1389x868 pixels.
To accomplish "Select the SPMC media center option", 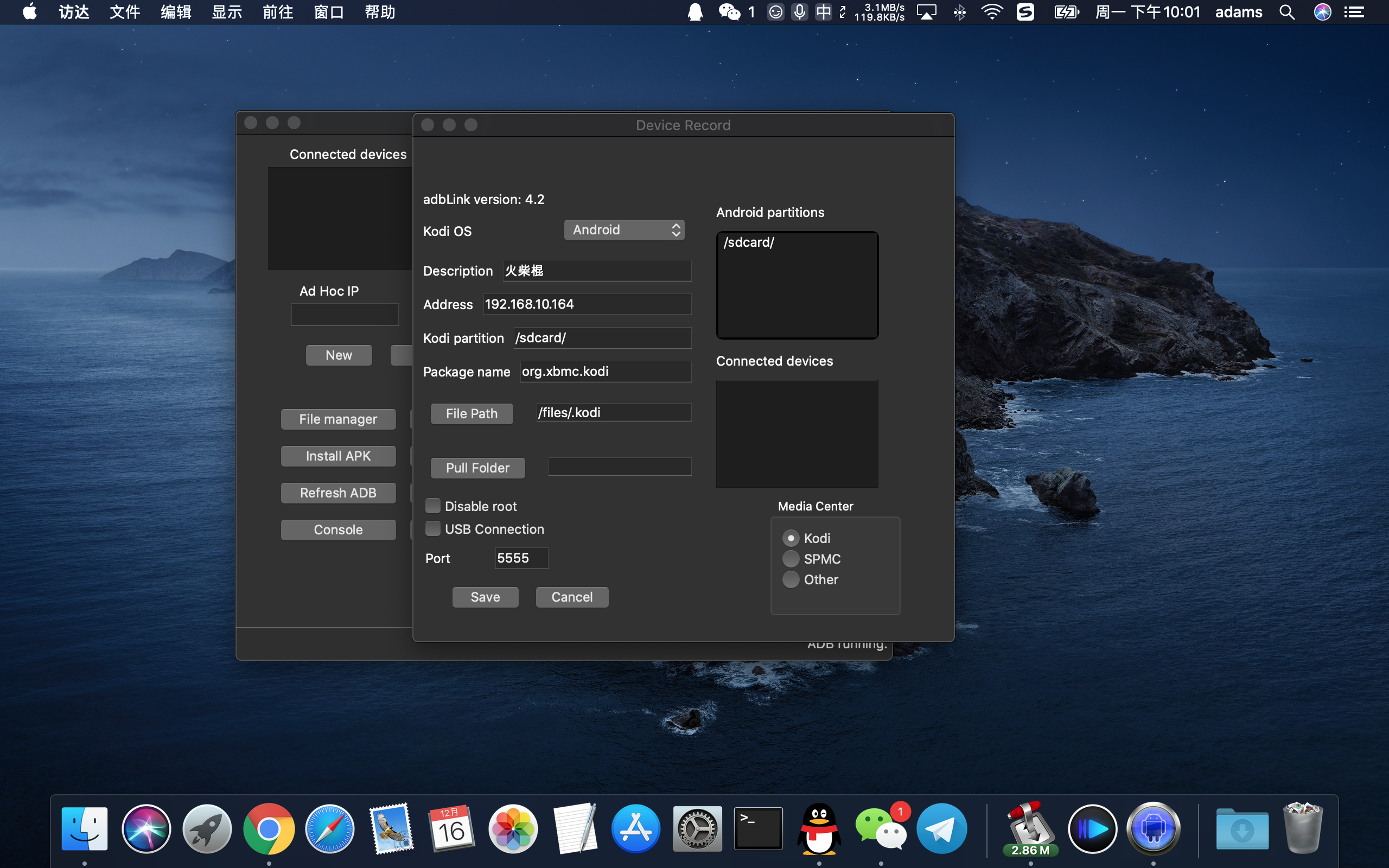I will click(x=791, y=559).
